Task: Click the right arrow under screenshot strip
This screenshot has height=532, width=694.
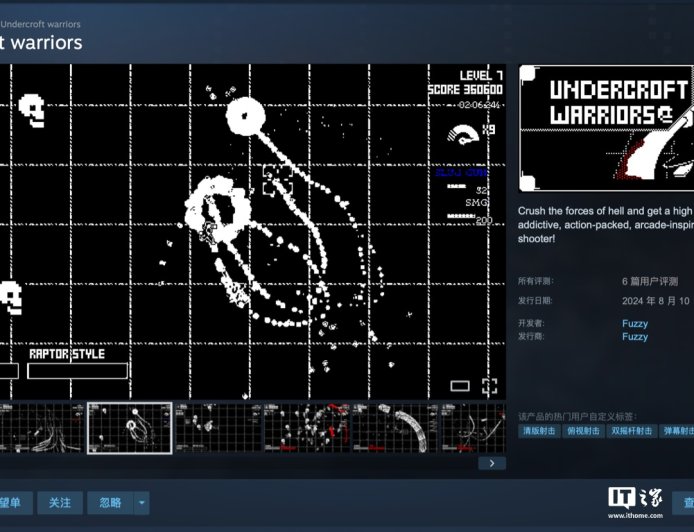Action: point(492,463)
